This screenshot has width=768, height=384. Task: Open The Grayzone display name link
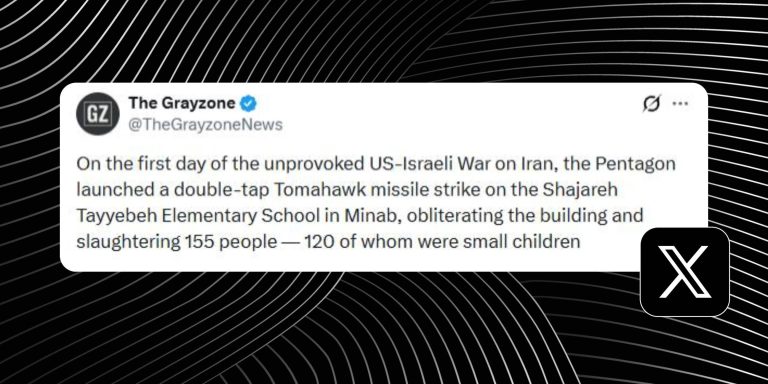click(183, 103)
